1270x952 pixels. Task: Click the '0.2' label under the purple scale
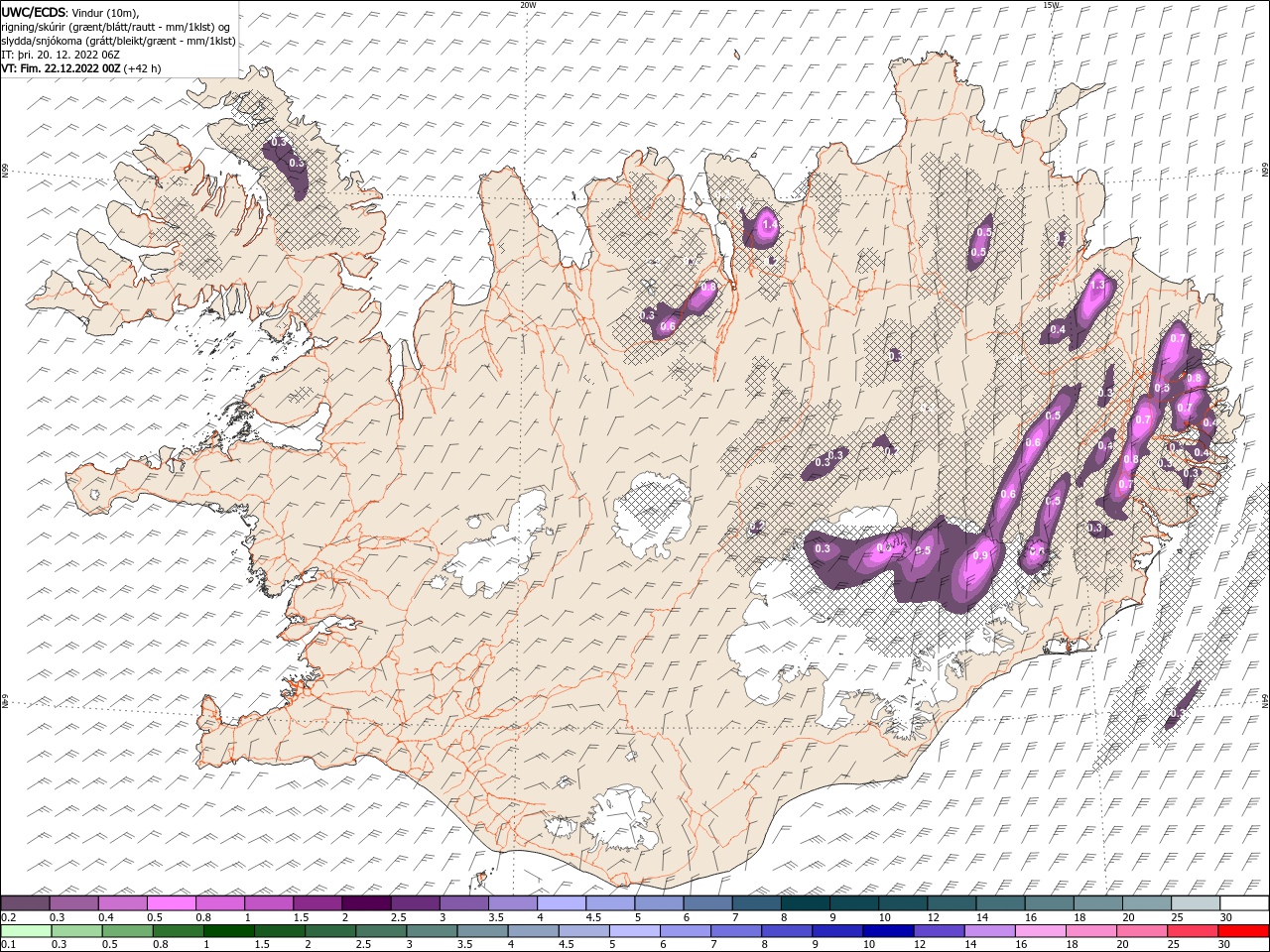[7, 917]
